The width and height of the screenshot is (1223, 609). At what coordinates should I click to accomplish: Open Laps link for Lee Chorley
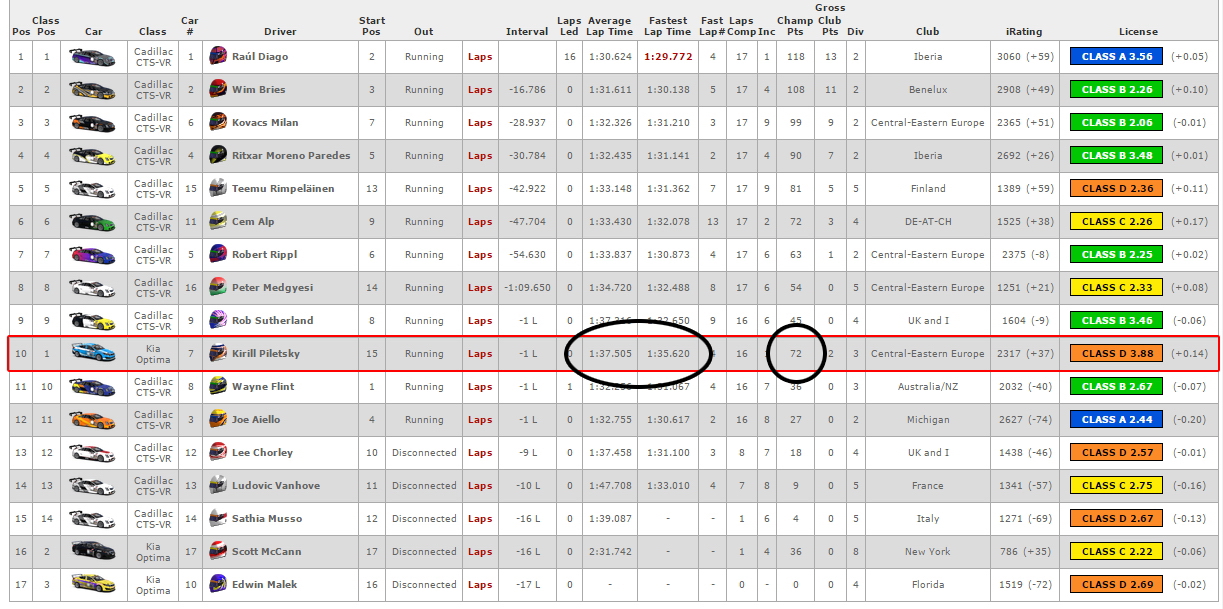(x=480, y=453)
